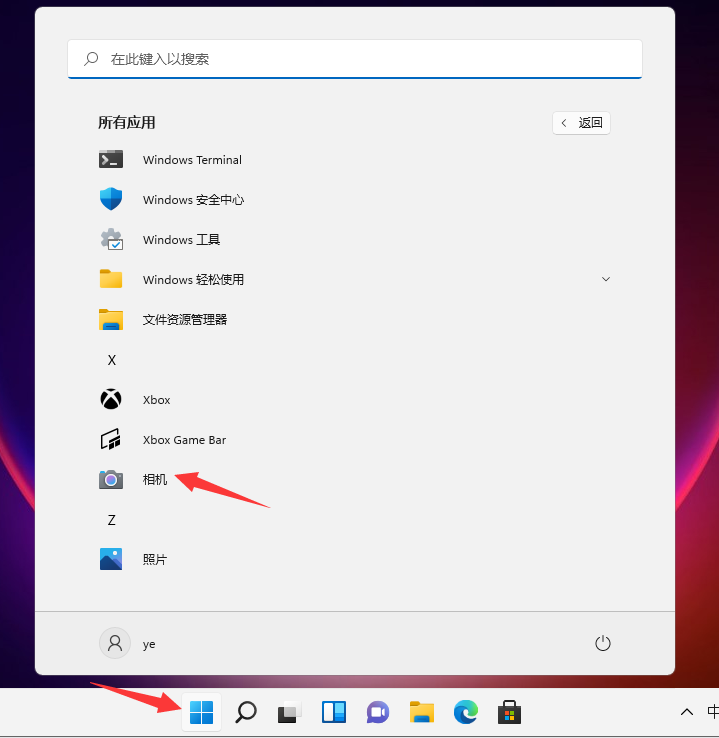
Task: Click the 在此键入以搜索 search field
Action: point(355,59)
